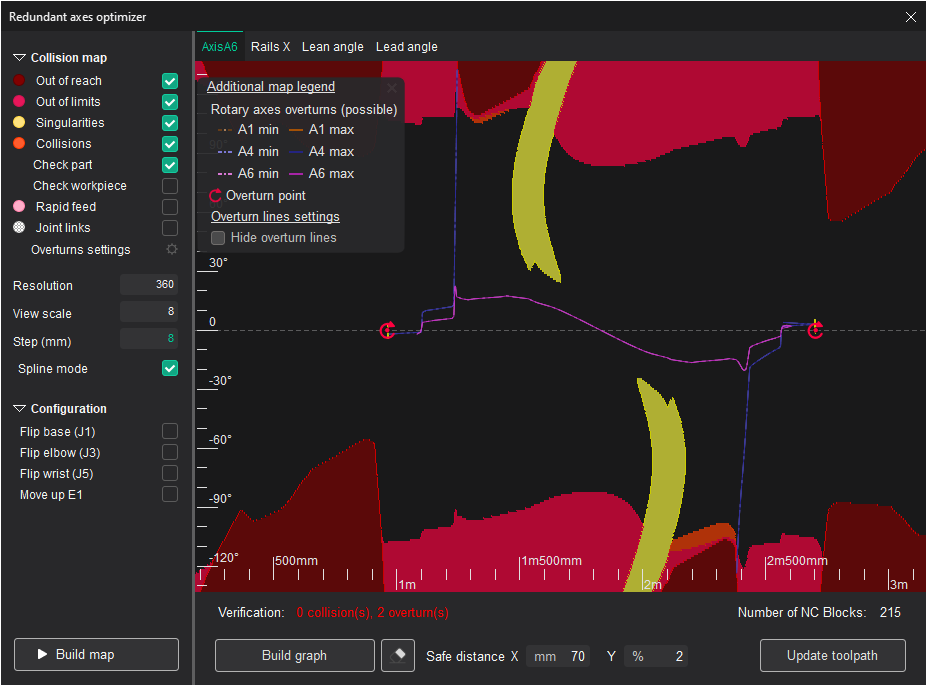Enable Hide overturn lines checkbox
Viewport: 927px width, 686px height.
point(218,238)
